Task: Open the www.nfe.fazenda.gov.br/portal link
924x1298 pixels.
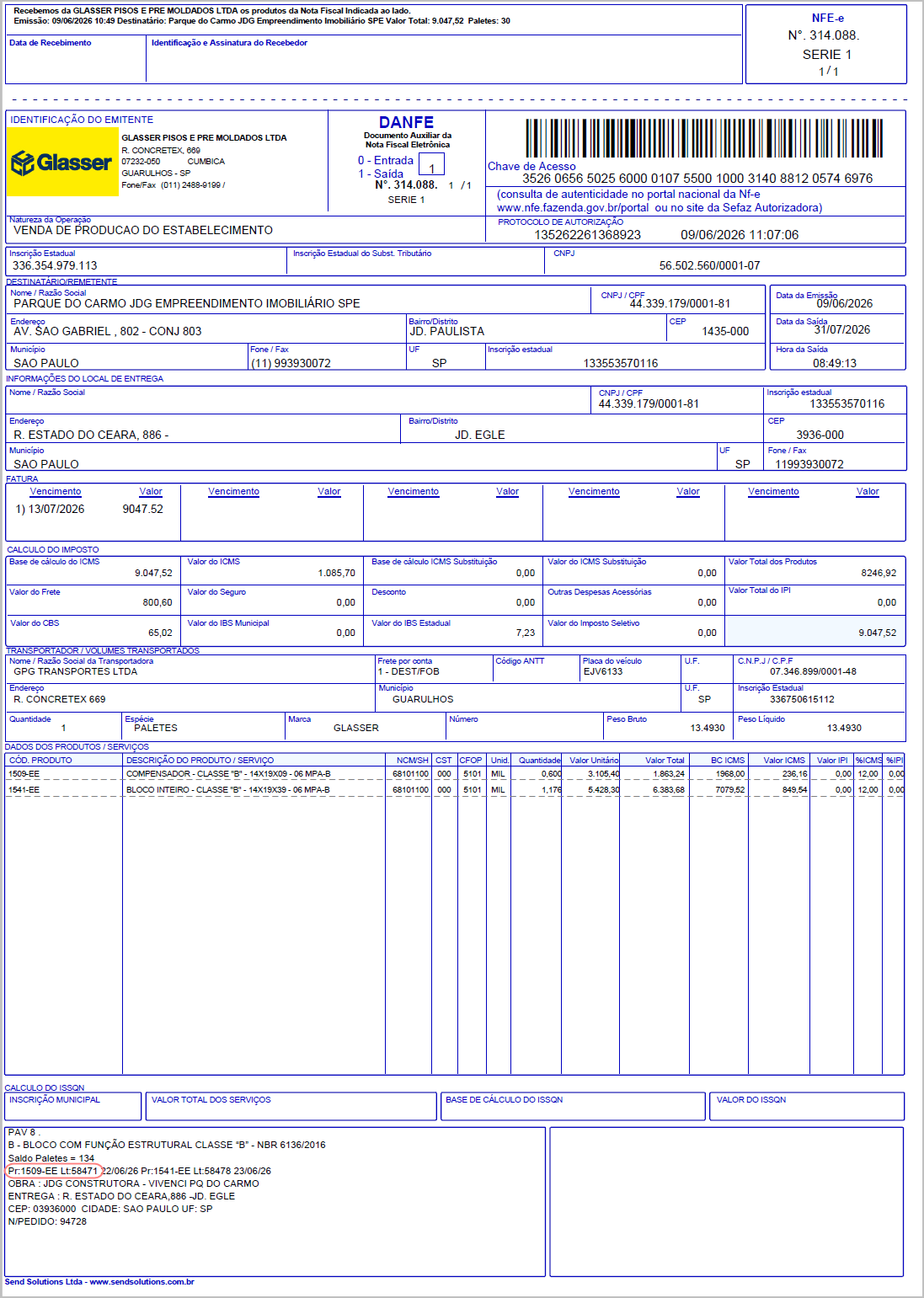Action: [x=573, y=207]
